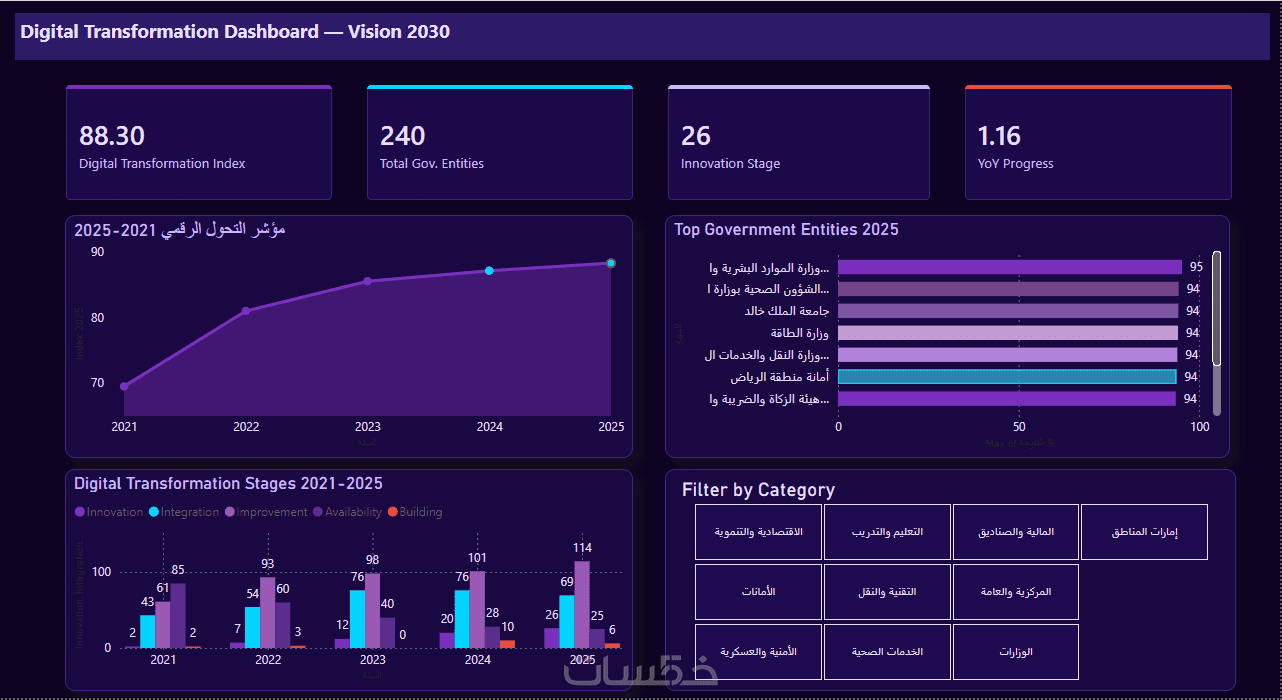Filter by إمارات المناطق category
The width and height of the screenshot is (1282, 700).
click(x=1144, y=532)
